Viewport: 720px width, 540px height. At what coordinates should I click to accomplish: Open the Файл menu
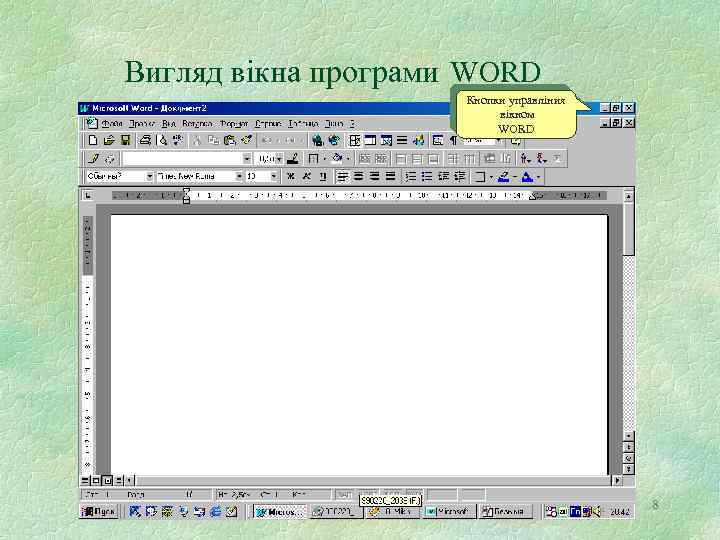click(112, 124)
